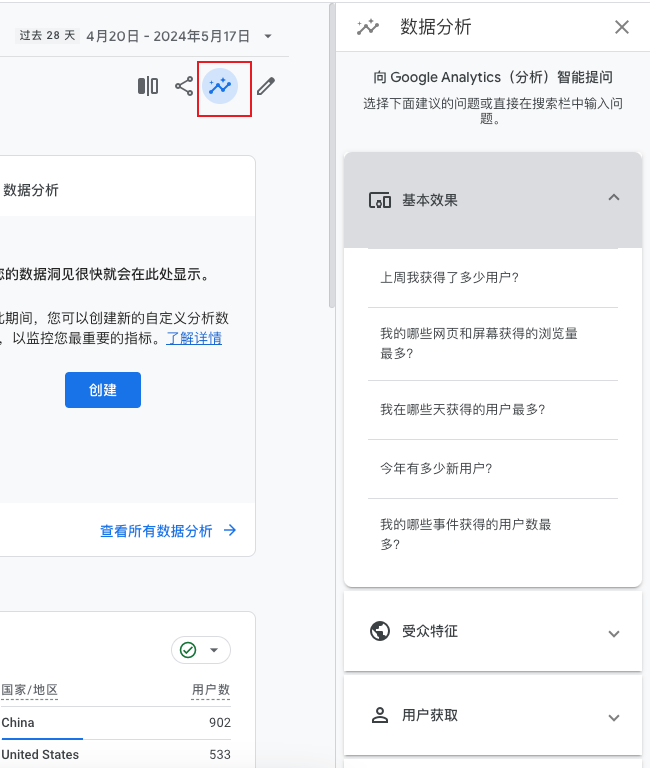
Task: Select the China table row
Action: point(116,723)
